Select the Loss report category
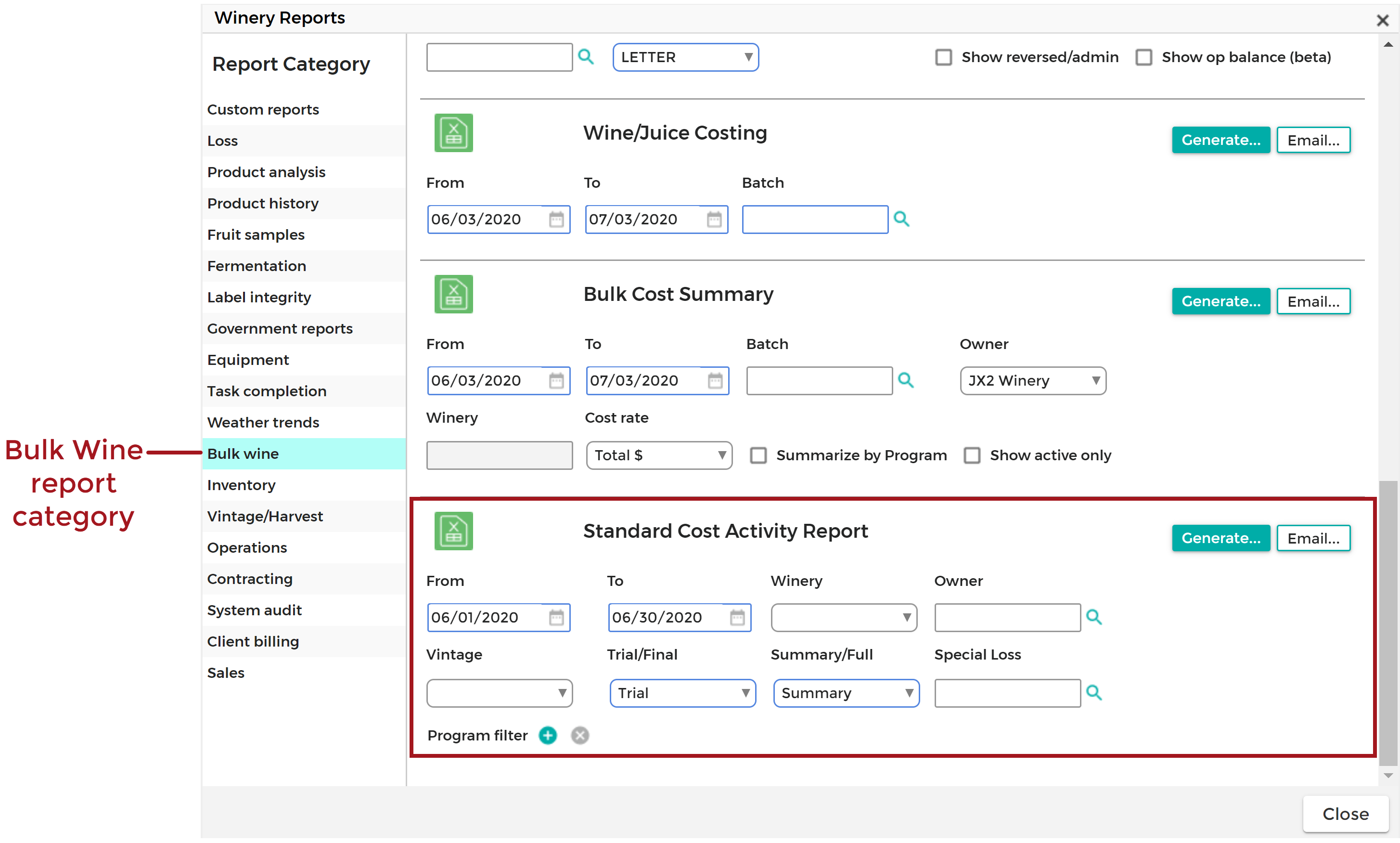Viewport: 1400px width, 843px height. (304, 141)
